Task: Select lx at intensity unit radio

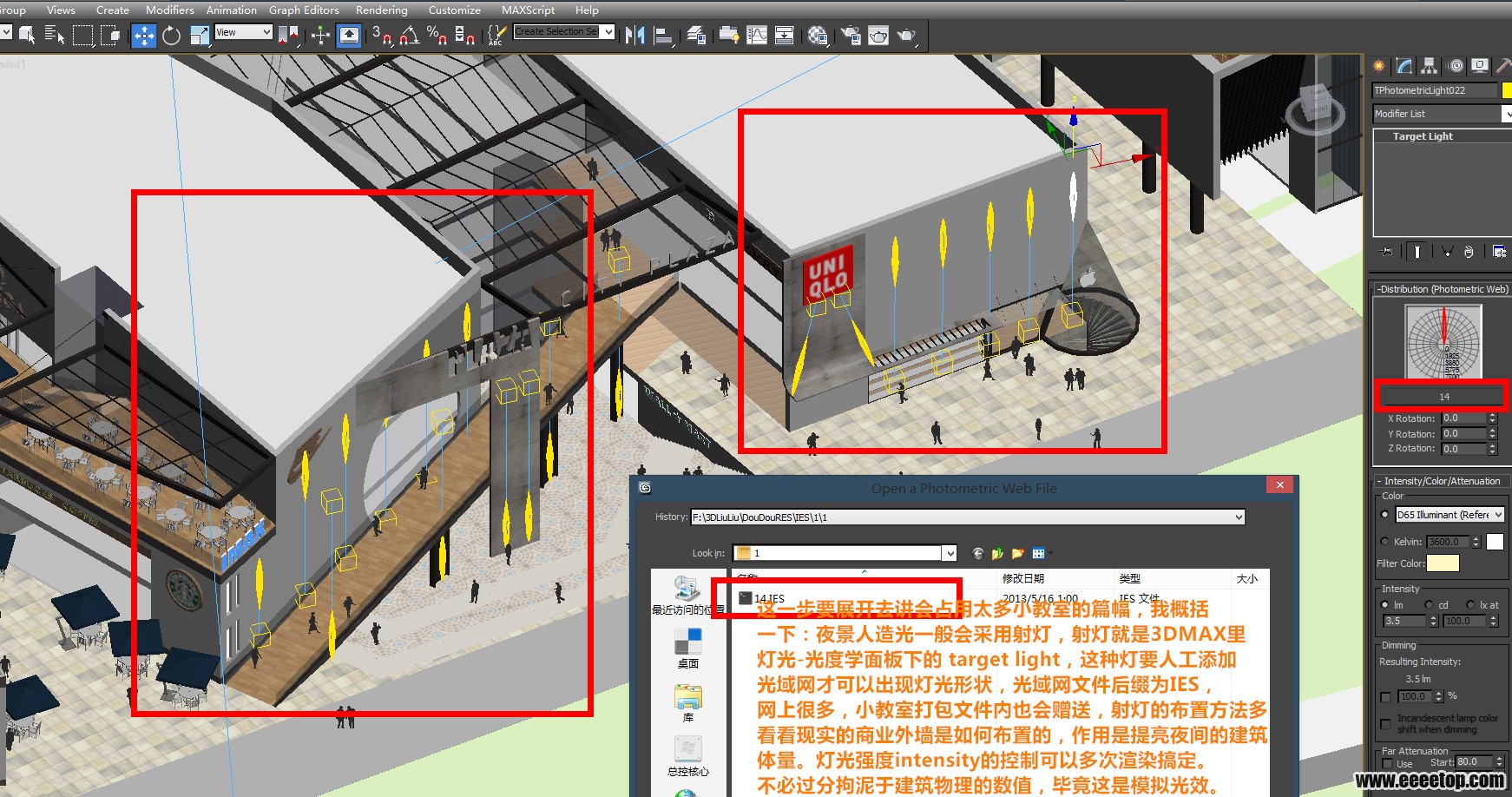Action: tap(1470, 605)
